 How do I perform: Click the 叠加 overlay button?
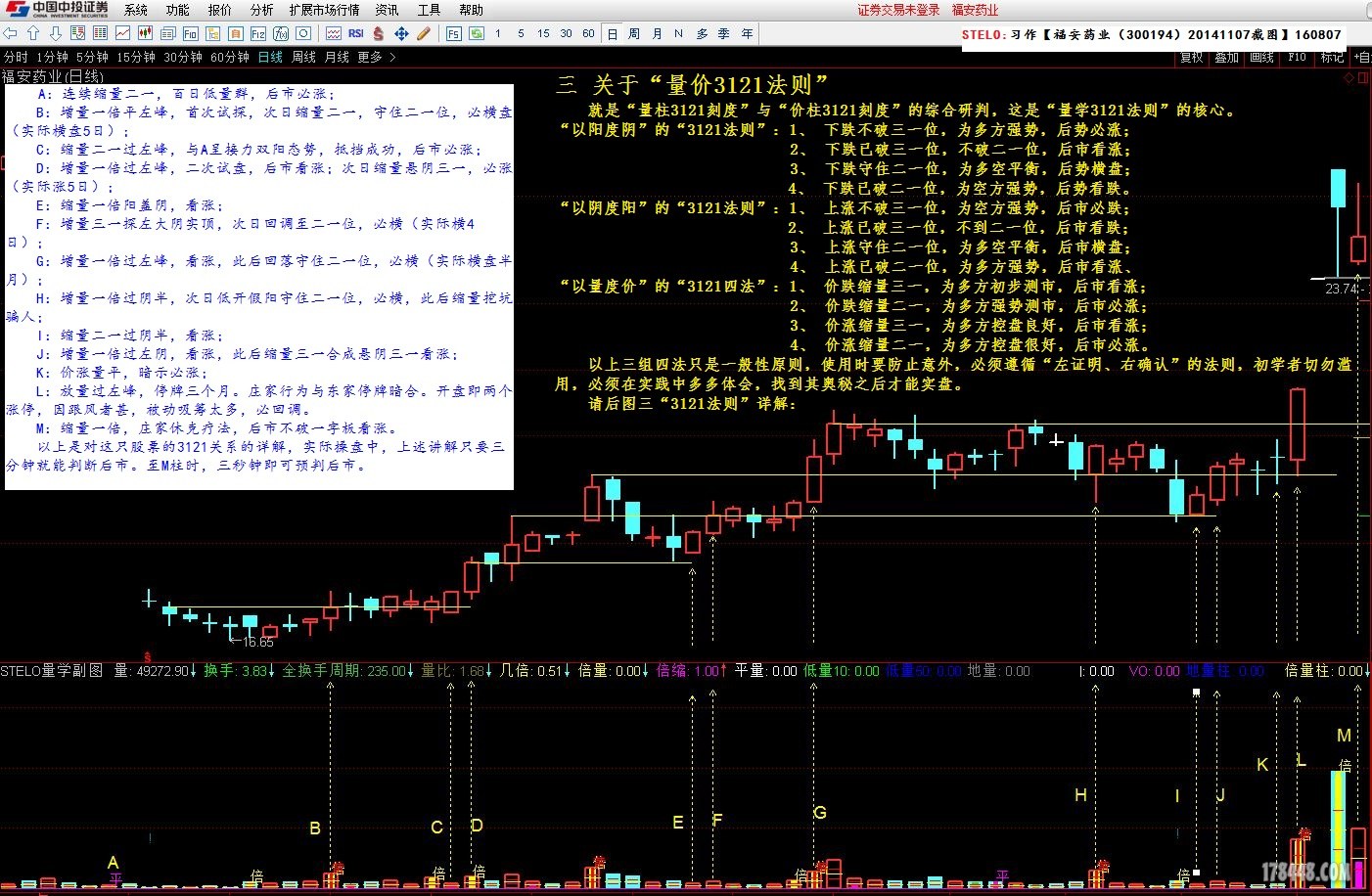1226,58
